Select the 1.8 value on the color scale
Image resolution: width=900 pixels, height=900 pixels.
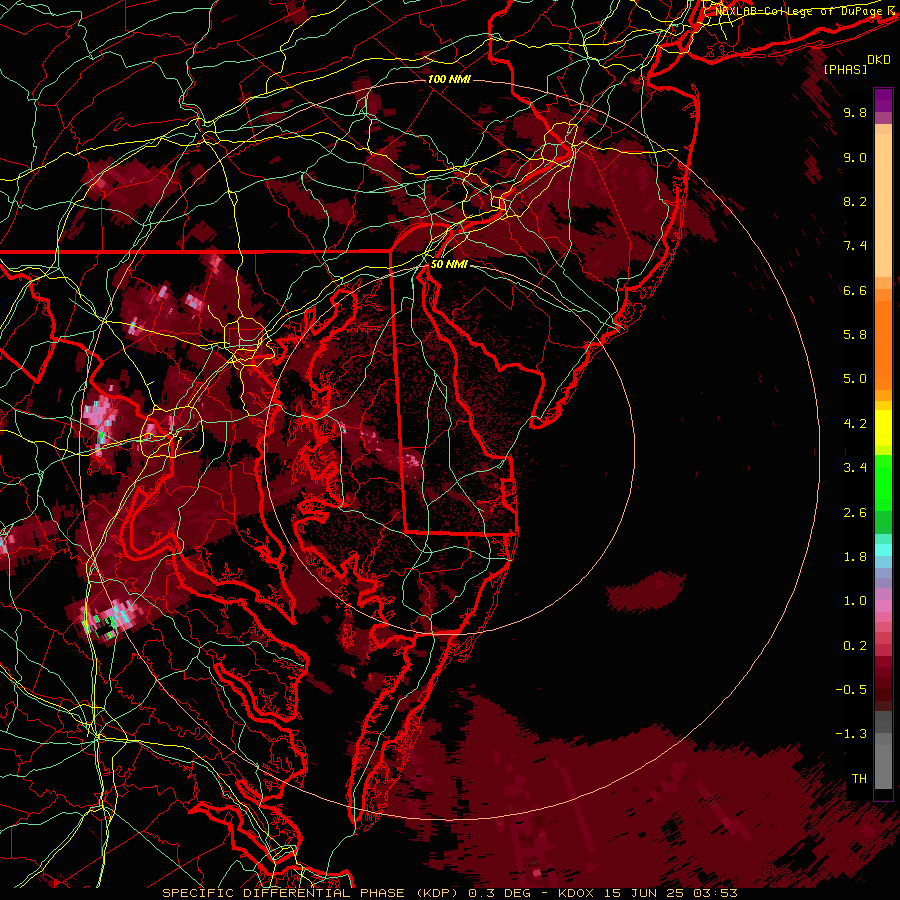855,557
